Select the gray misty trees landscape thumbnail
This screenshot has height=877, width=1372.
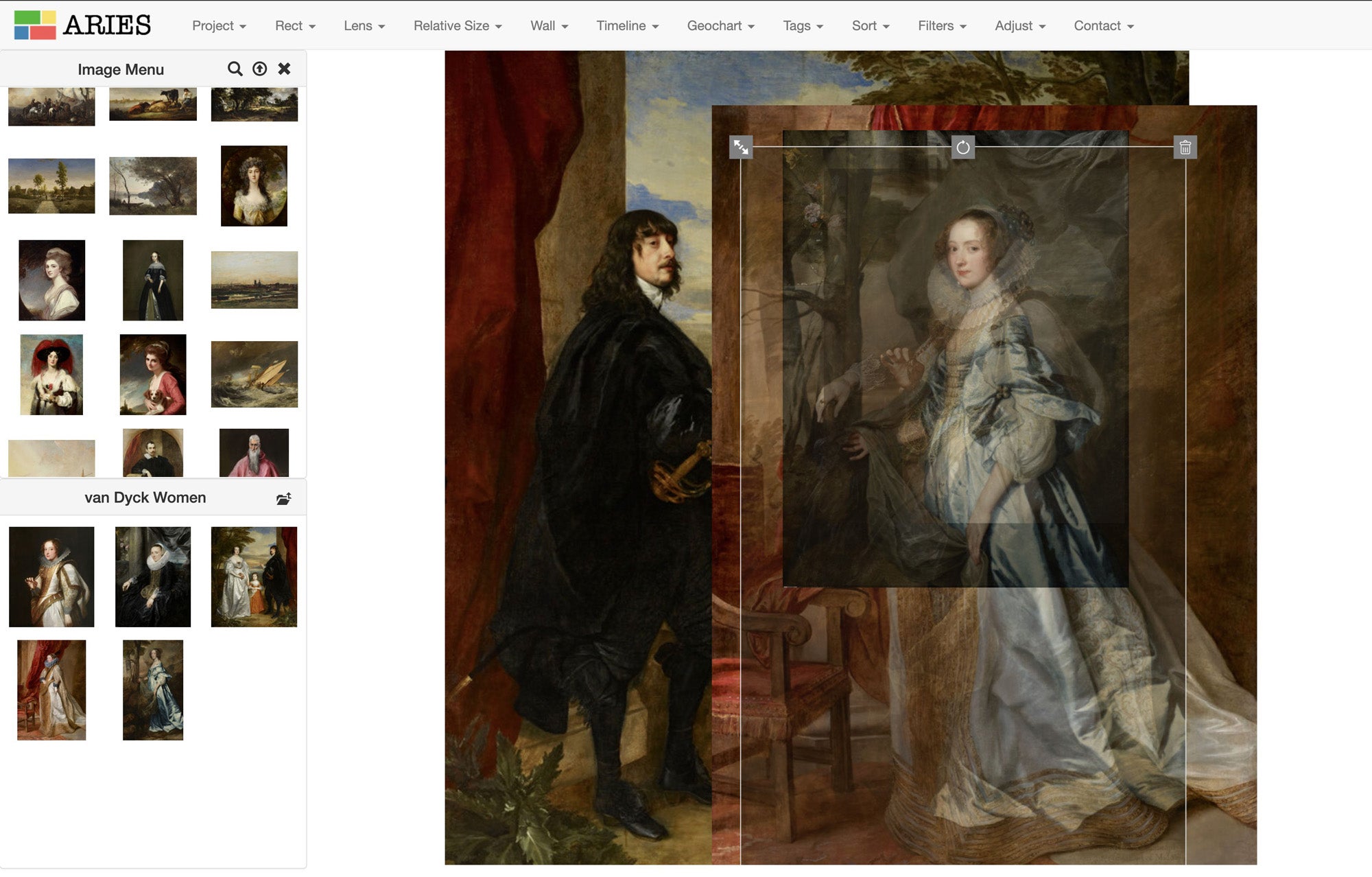point(153,186)
